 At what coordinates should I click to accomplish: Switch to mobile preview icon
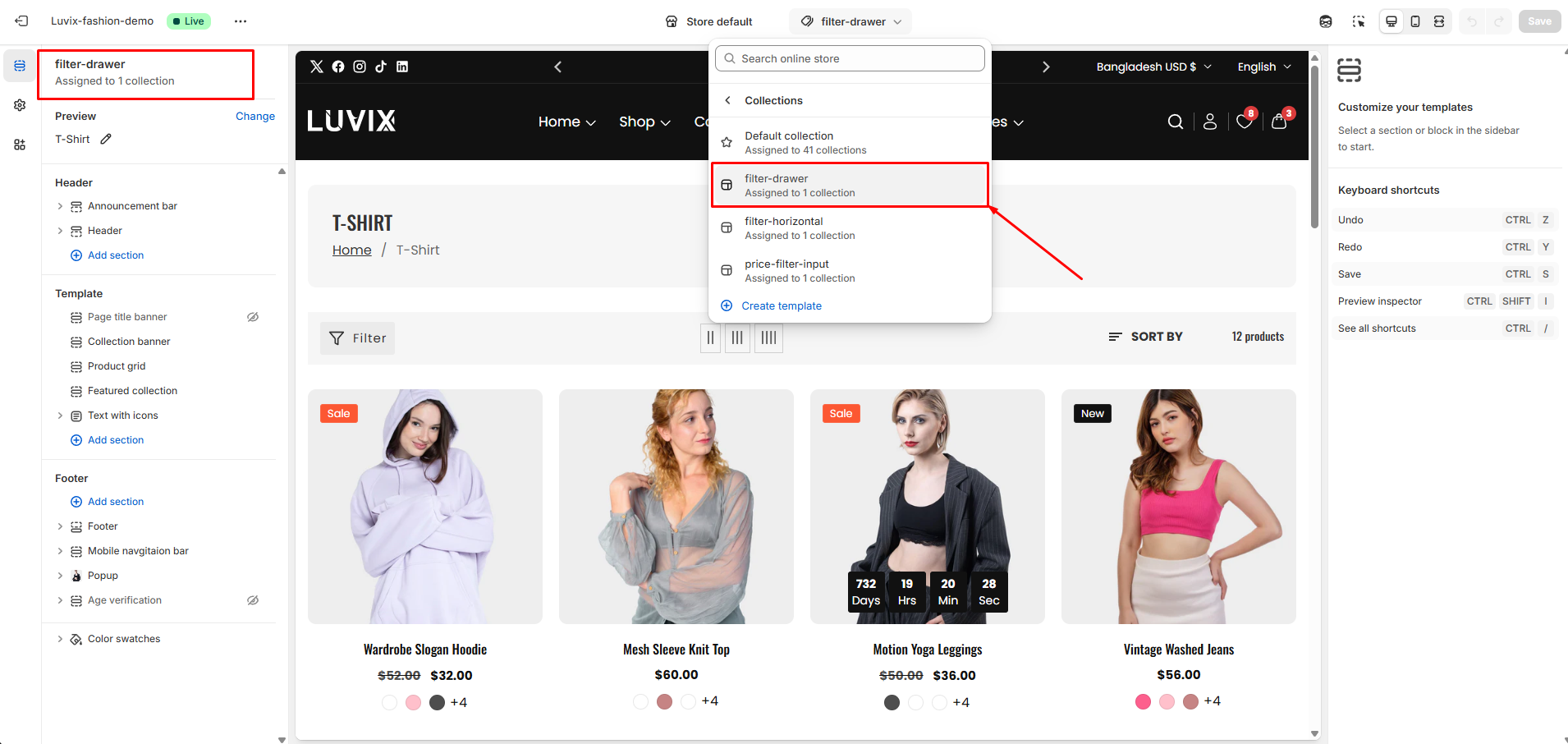point(1415,21)
